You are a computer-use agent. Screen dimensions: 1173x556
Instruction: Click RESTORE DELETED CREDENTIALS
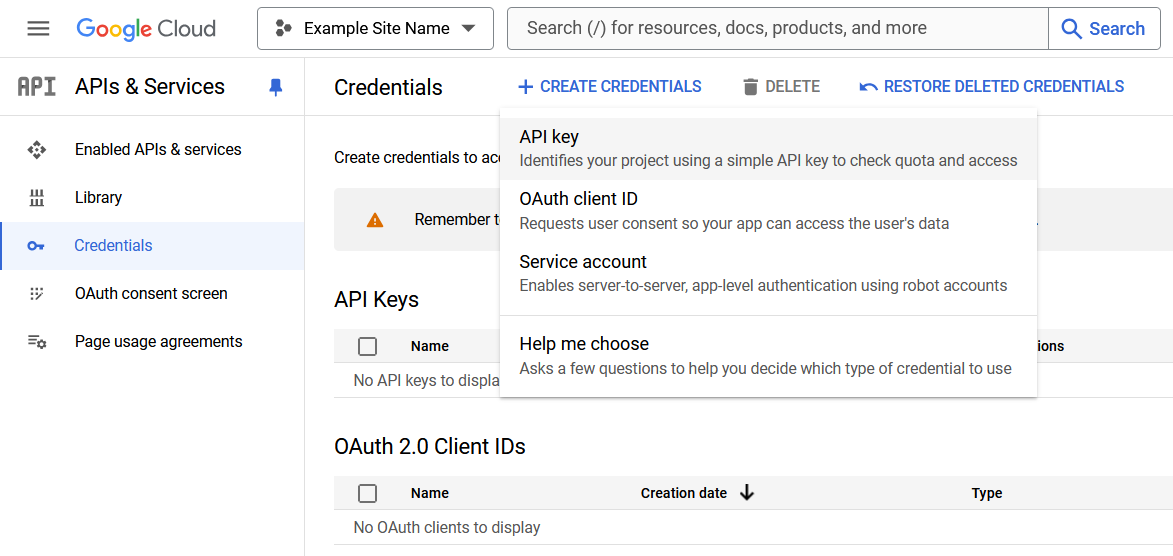[x=992, y=87]
